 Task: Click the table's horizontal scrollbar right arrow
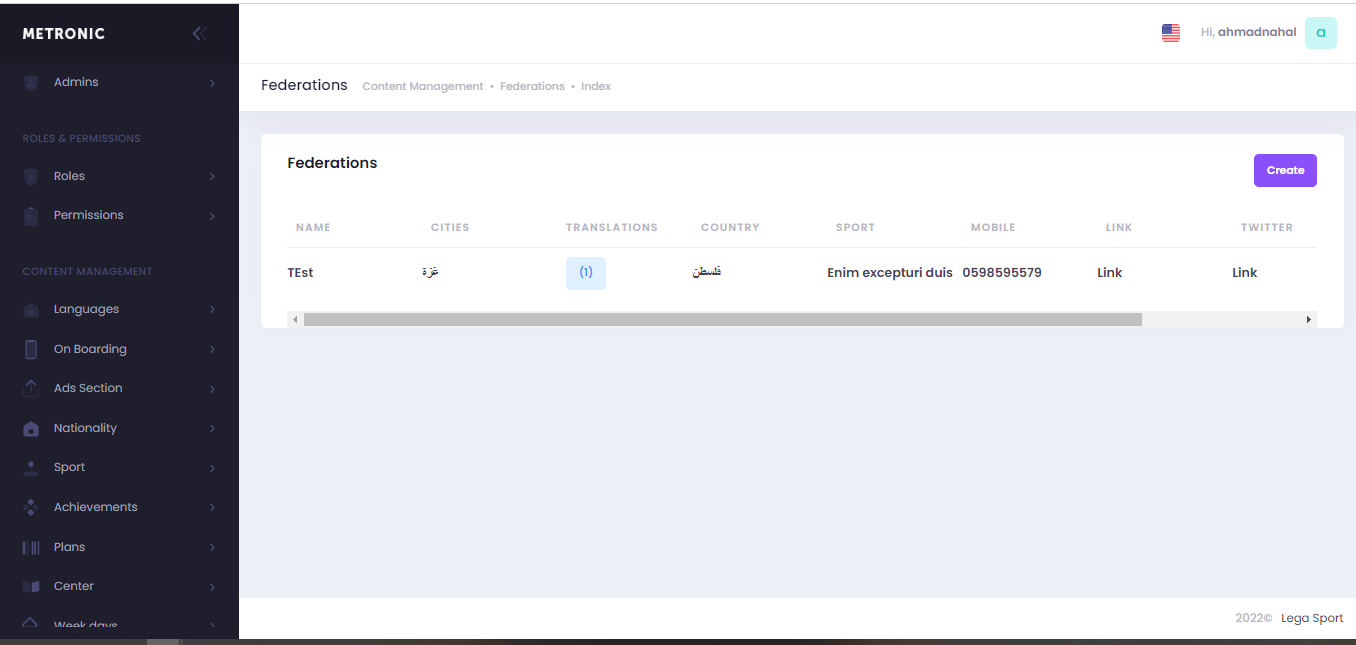click(1308, 319)
